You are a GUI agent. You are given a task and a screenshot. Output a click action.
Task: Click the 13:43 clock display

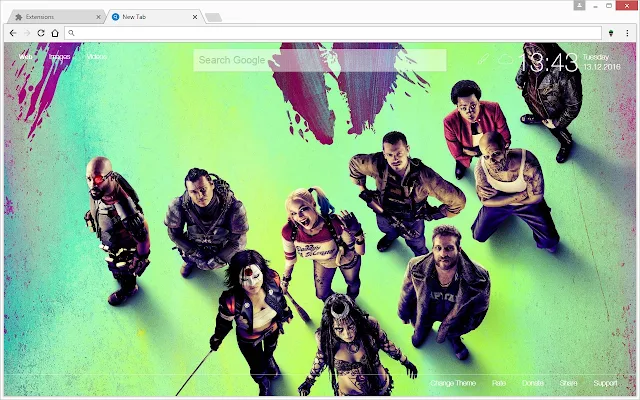(x=548, y=63)
